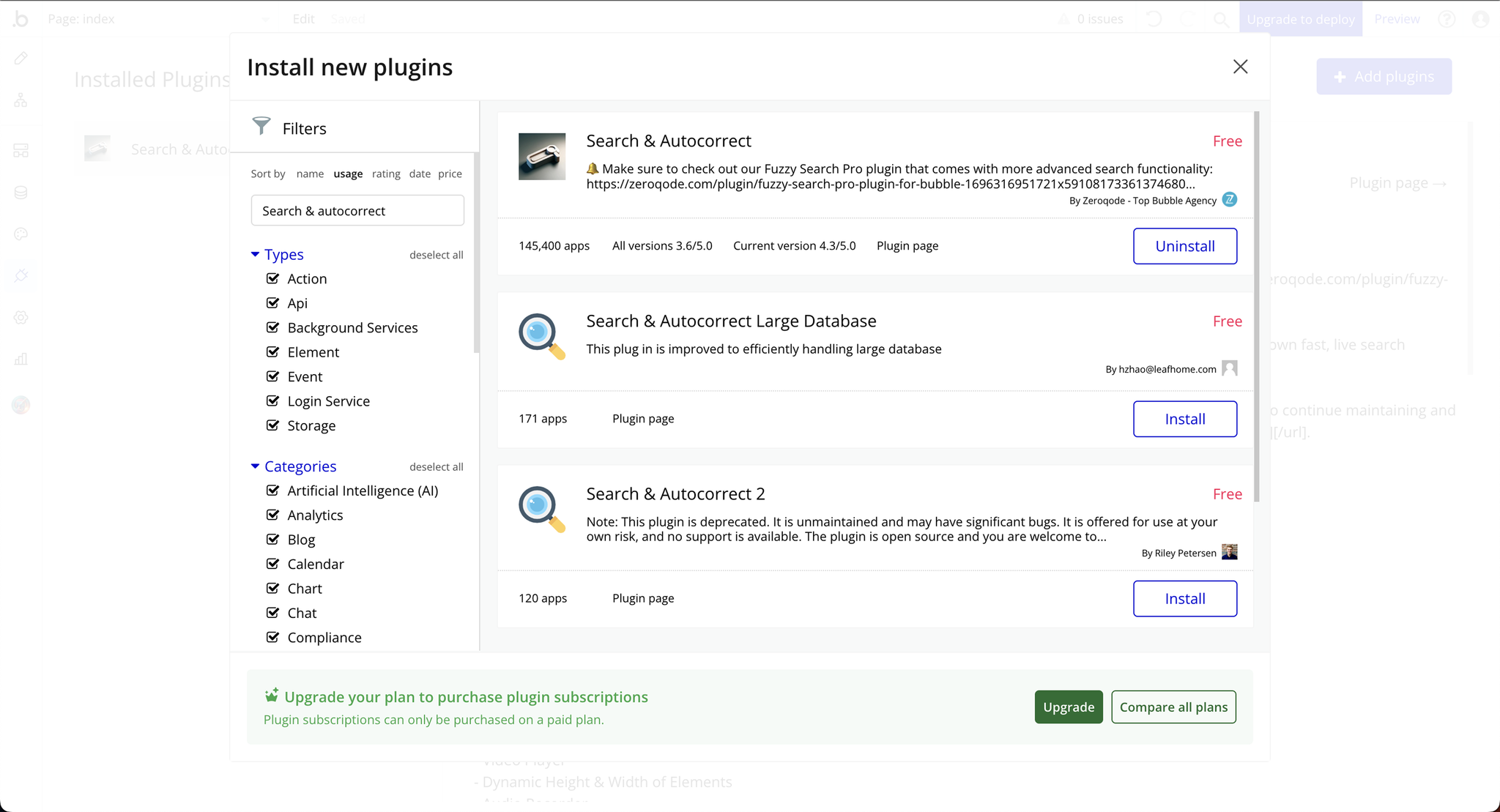1500x812 pixels.
Task: Click the Search & Autocorrect Large Database magnifier icon
Action: [542, 337]
